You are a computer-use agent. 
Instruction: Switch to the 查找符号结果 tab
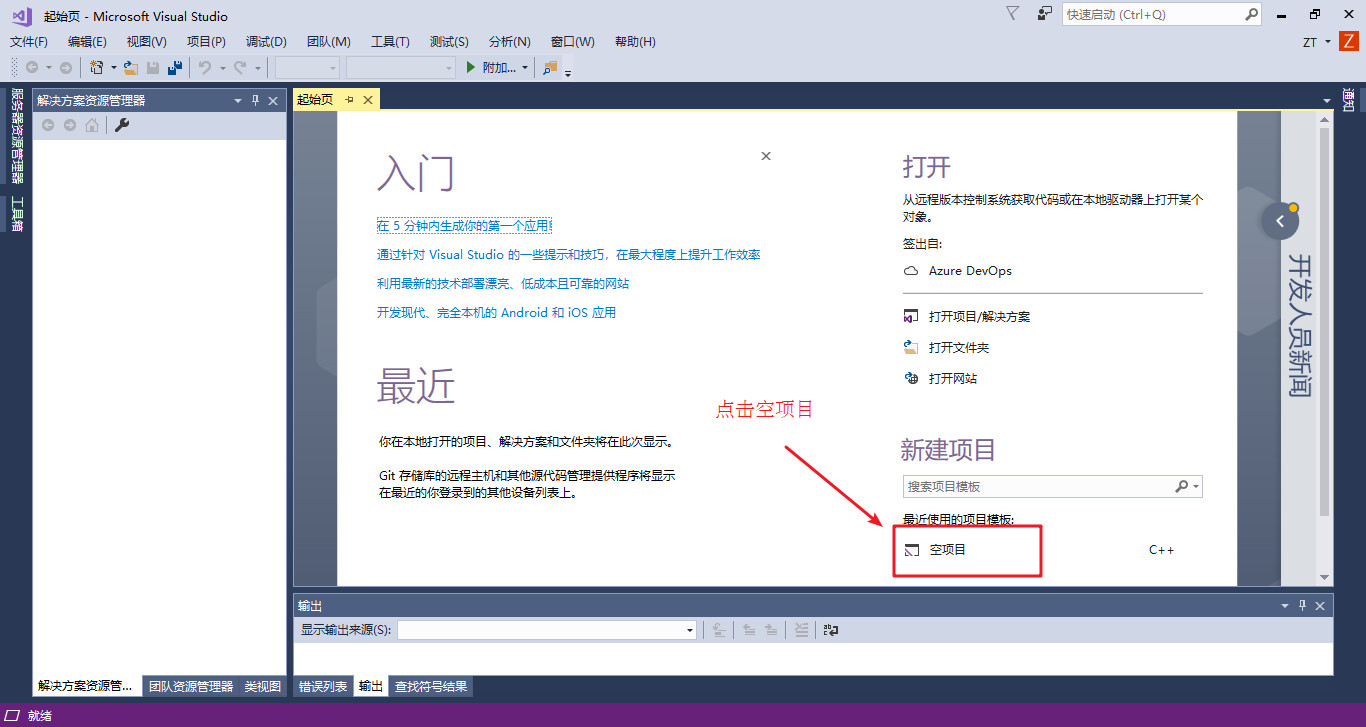(430, 686)
